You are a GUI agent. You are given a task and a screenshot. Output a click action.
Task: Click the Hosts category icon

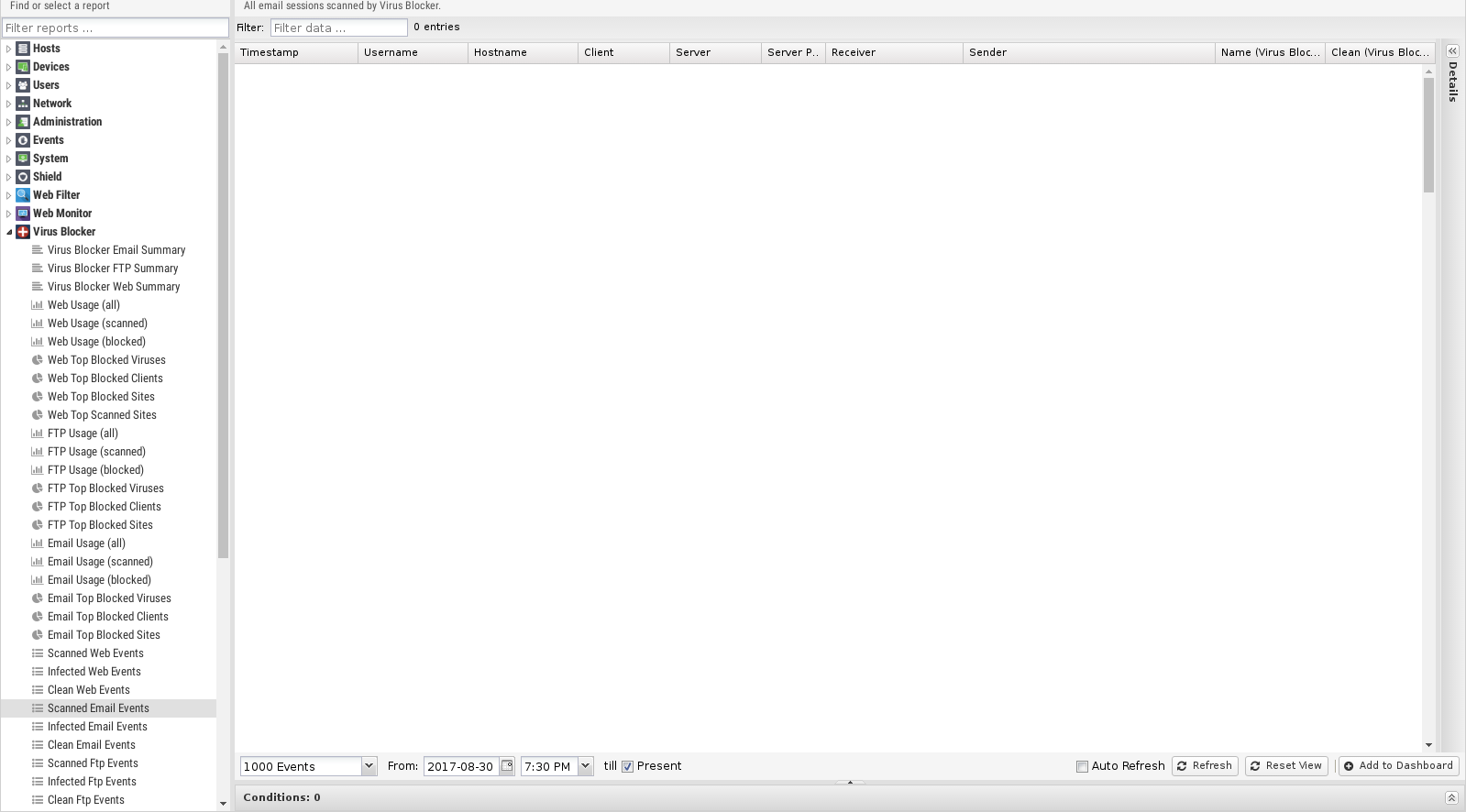23,49
